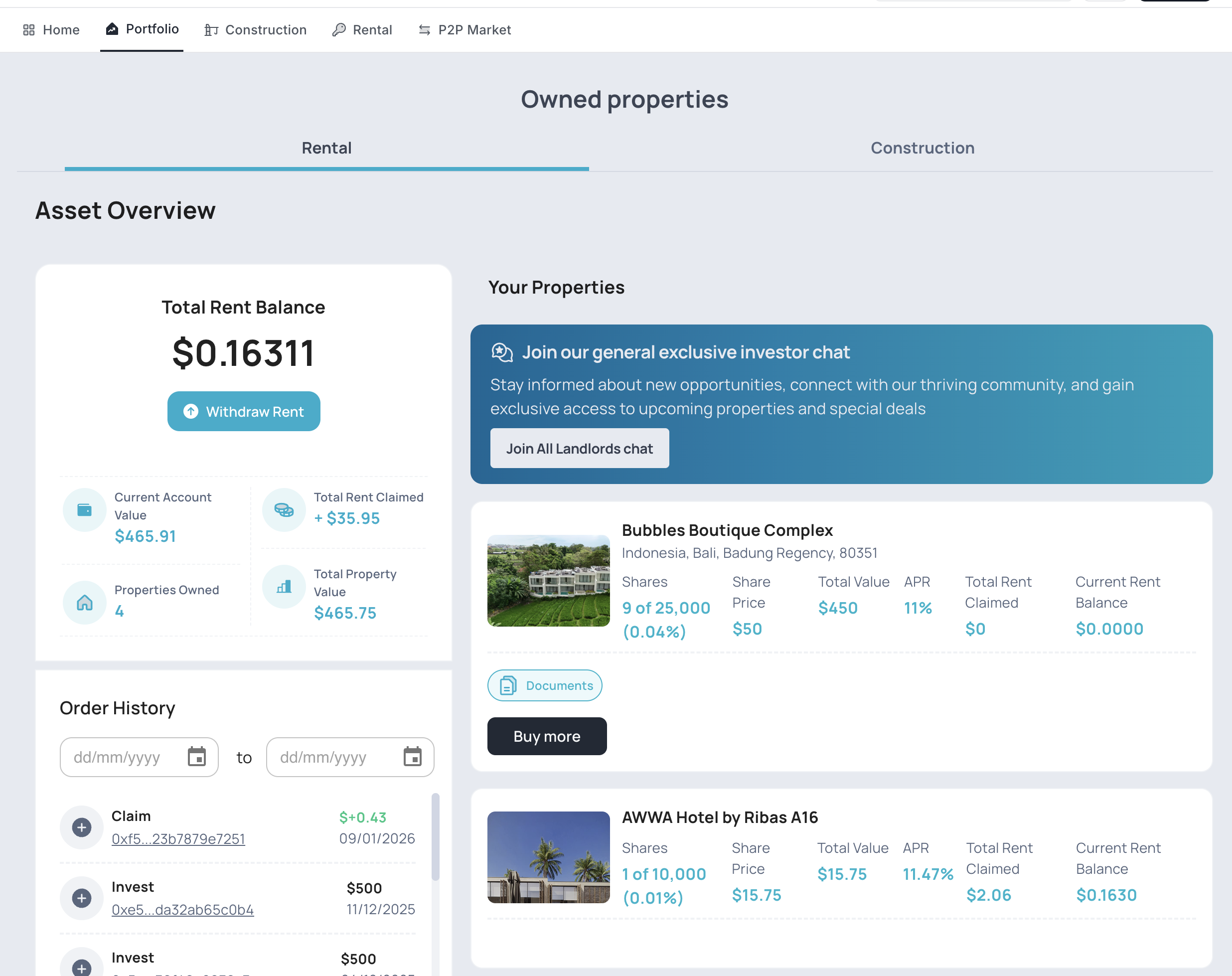The height and width of the screenshot is (976, 1232).
Task: Click the building chart icon beside Total Property Value
Action: pyautogui.click(x=284, y=586)
